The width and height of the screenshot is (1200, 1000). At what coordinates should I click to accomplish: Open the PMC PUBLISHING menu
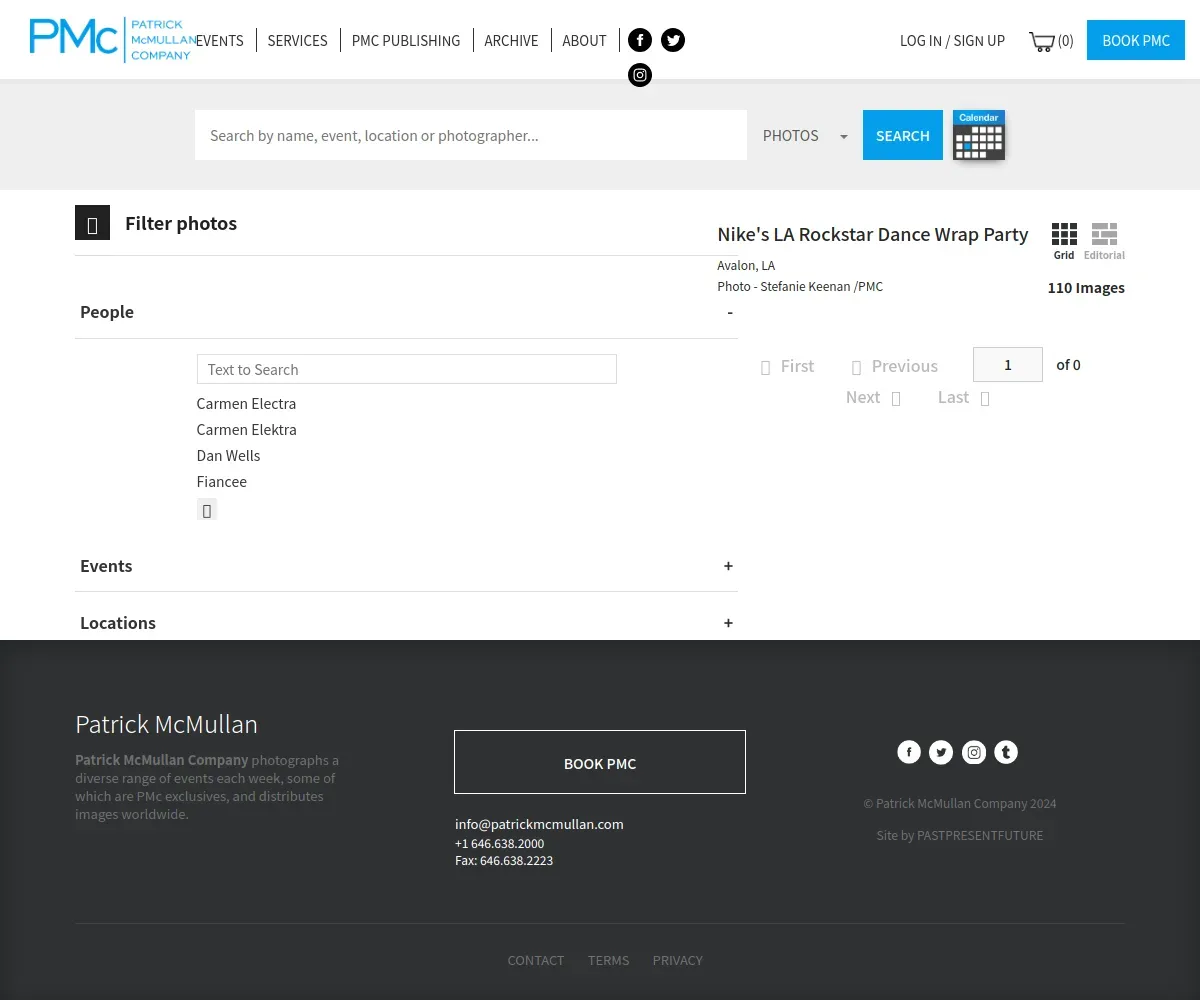pos(406,41)
